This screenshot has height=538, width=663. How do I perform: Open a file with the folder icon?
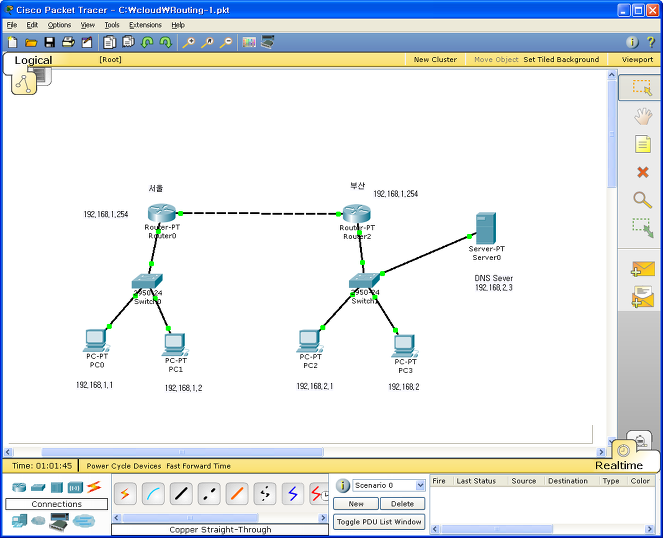tap(31, 42)
